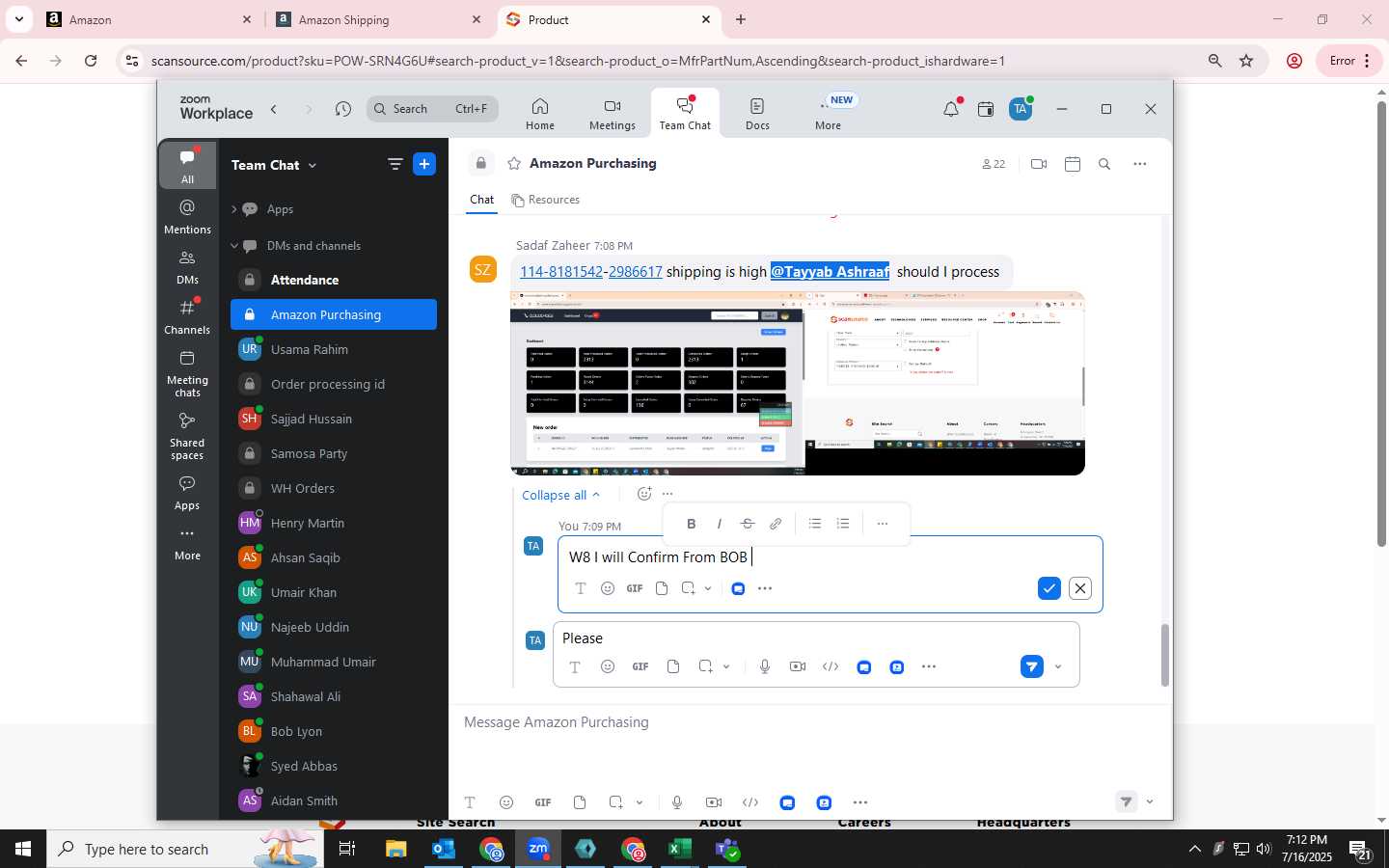Viewport: 1389px width, 868px height.
Task: Click the blue plus new chat button
Action: [424, 164]
